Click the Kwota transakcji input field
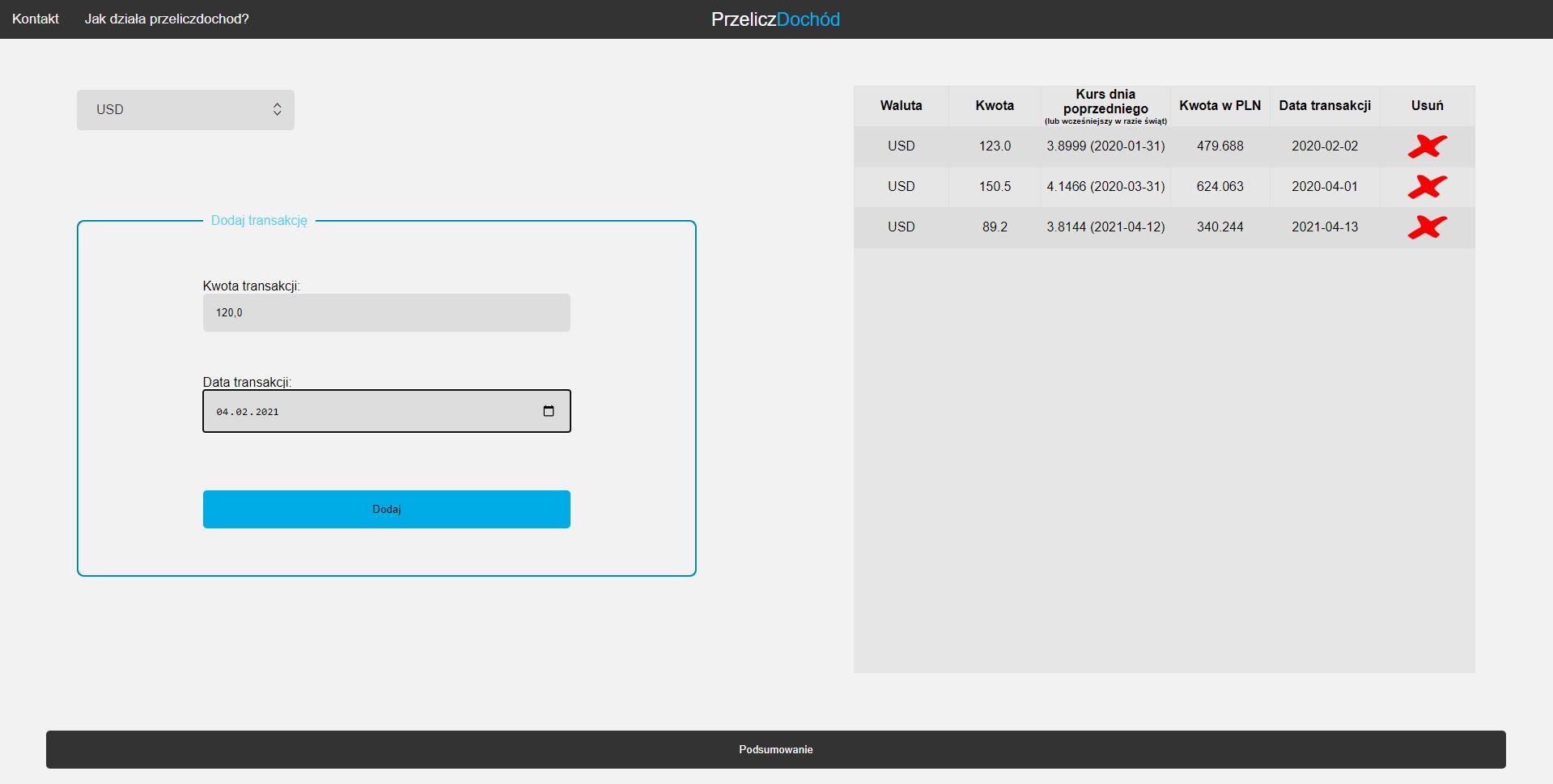Viewport: 1553px width, 784px height. tap(386, 311)
